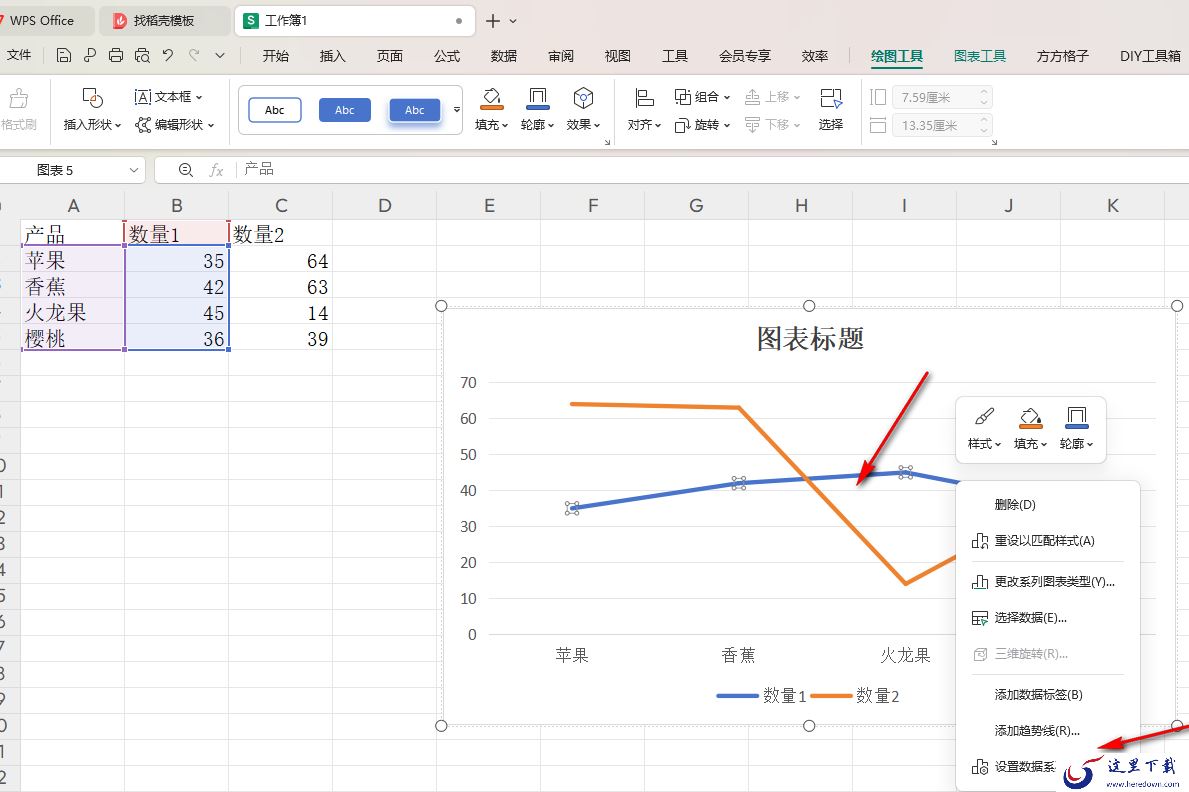Select cell with value 64 in column C
This screenshot has height=792, width=1189.
click(x=281, y=260)
